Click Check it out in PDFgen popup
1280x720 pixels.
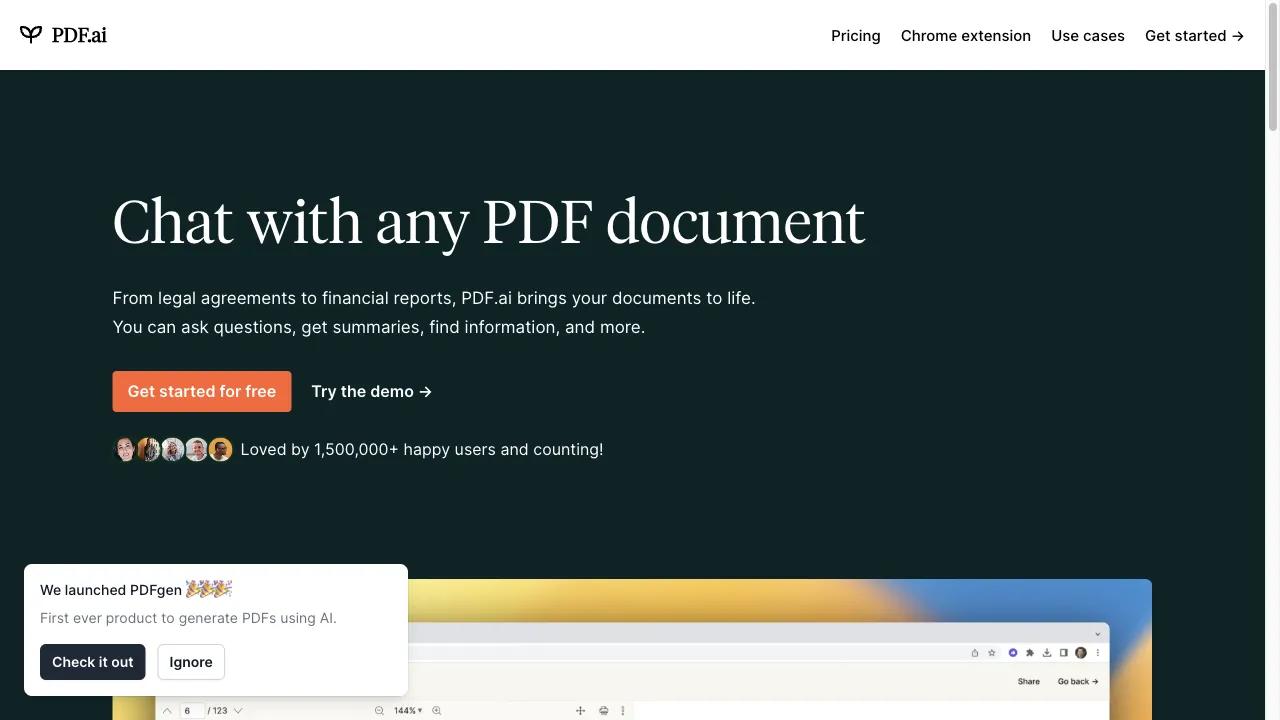pyautogui.click(x=93, y=662)
